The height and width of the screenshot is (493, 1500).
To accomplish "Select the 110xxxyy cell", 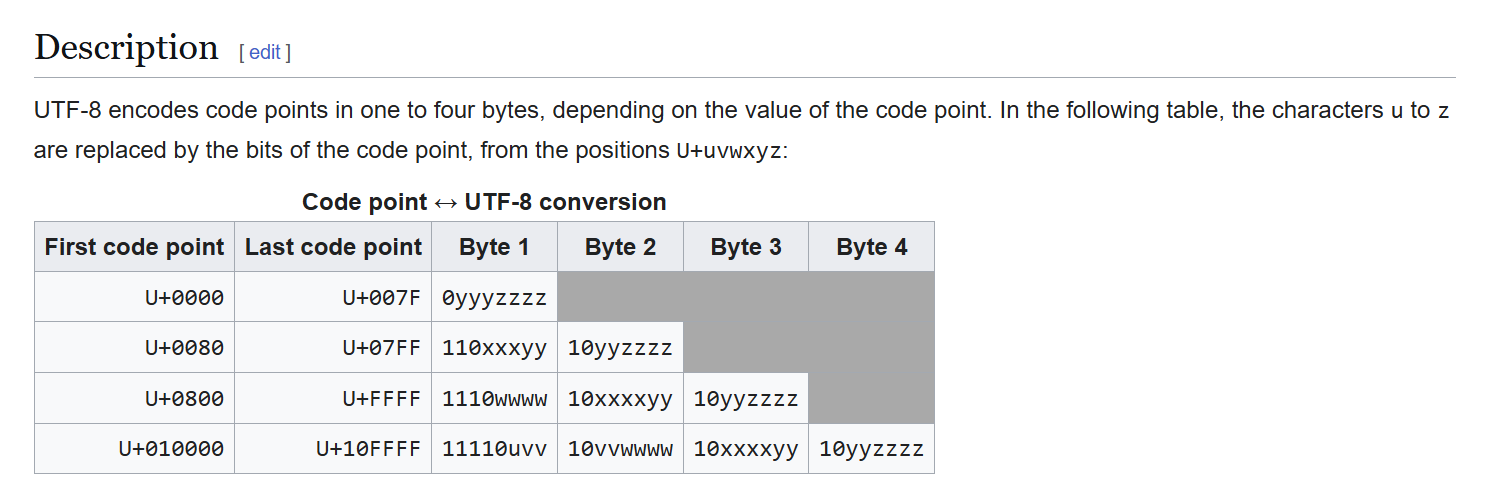I will point(494,348).
